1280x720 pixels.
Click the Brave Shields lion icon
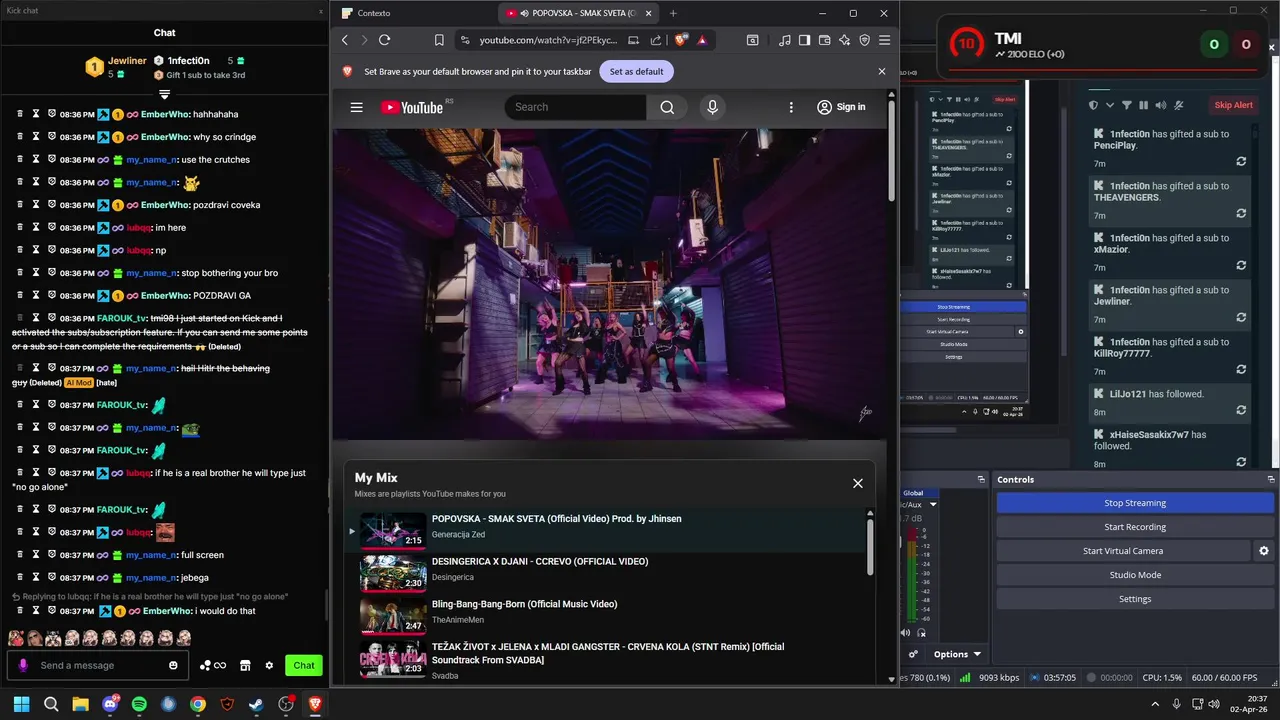[681, 40]
